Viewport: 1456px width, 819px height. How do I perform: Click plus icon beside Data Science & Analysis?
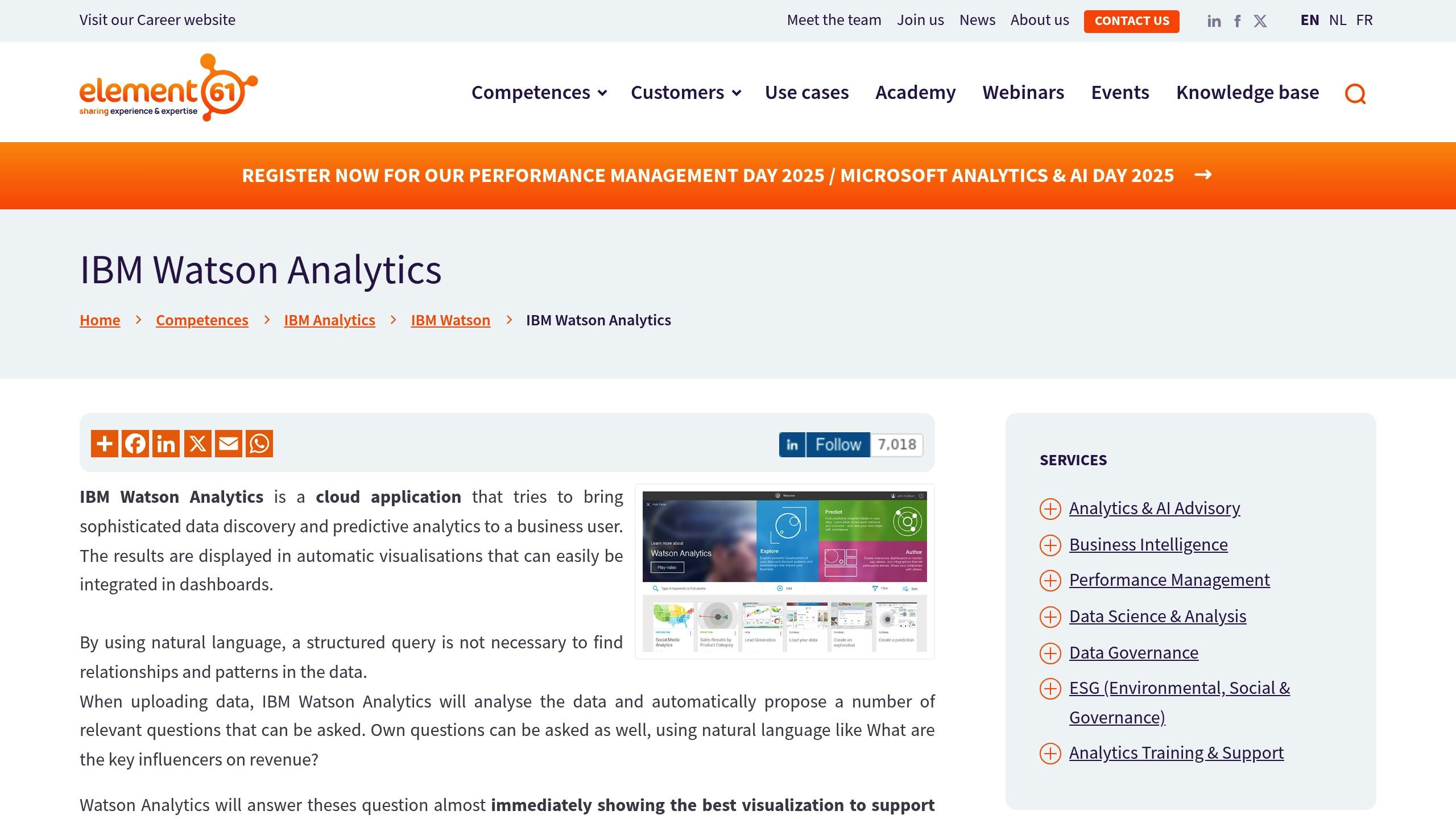coord(1050,617)
